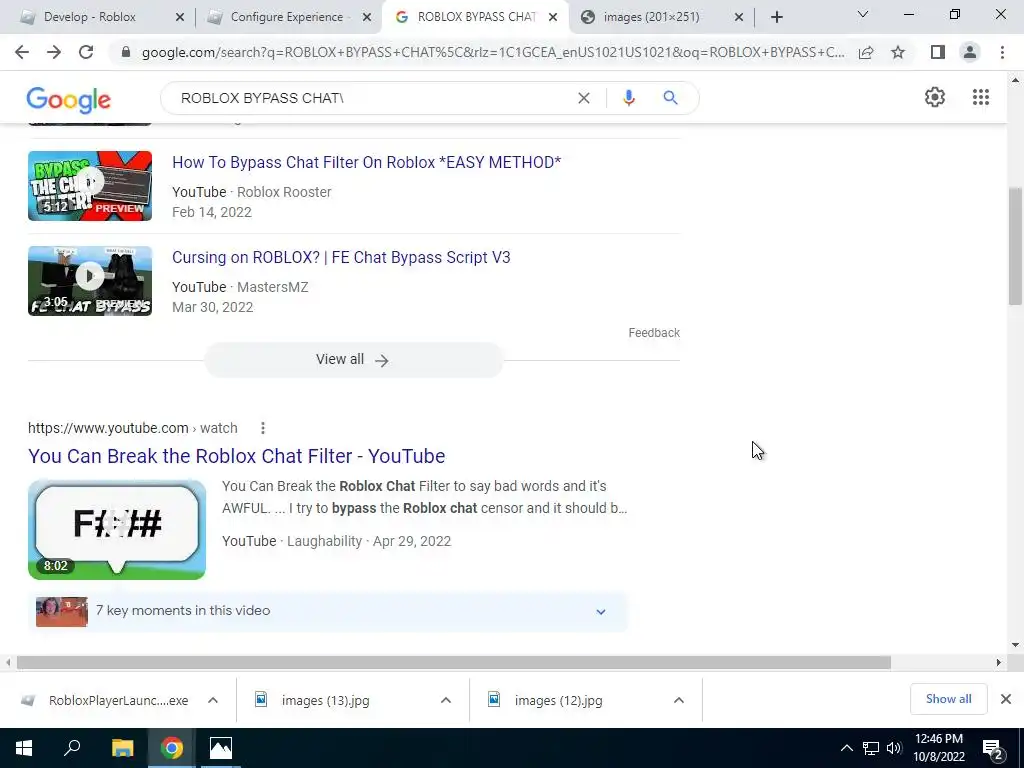Clear the Google search box with X
Screen dimensions: 1024x768
coord(584,98)
